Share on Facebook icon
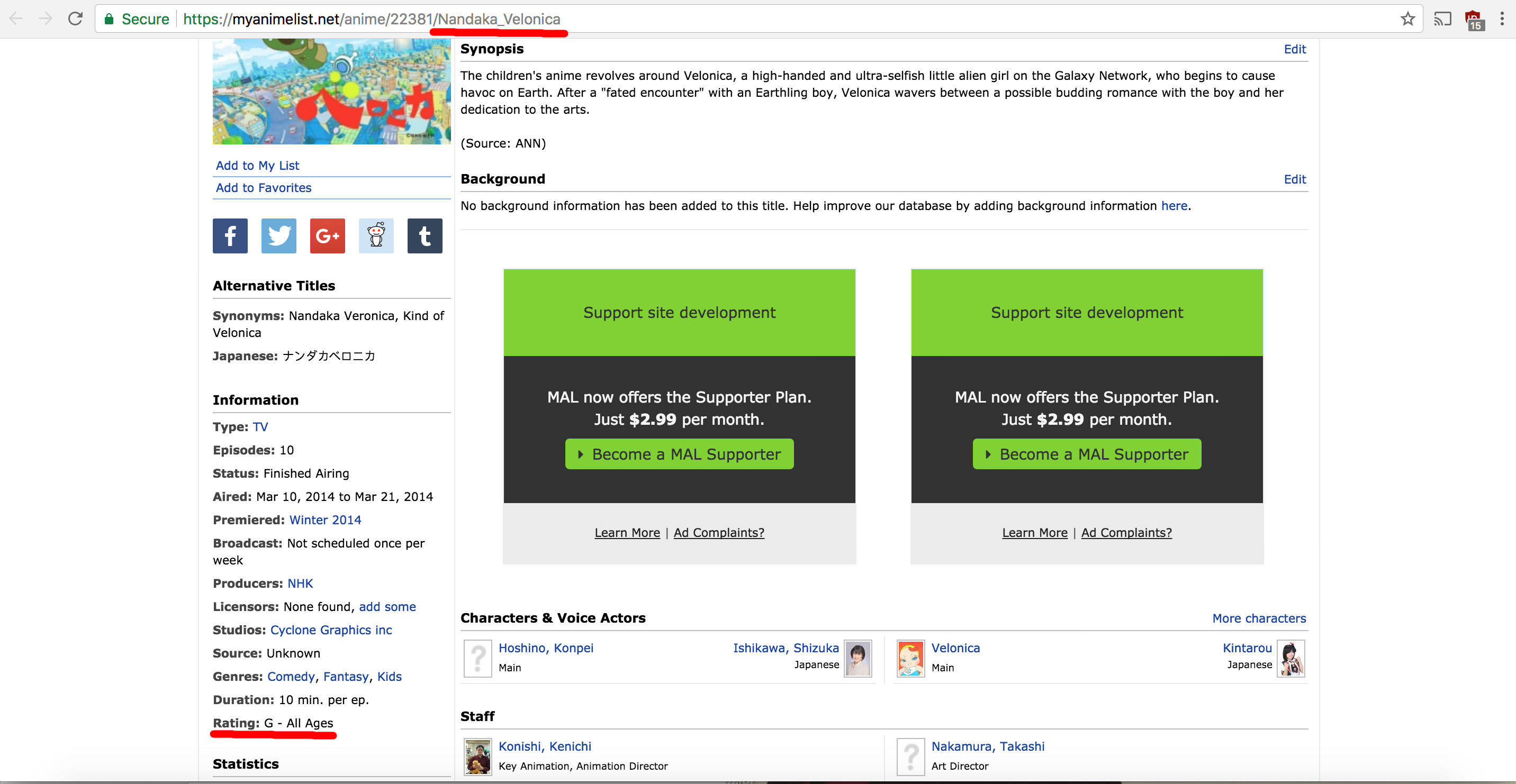Image resolution: width=1516 pixels, height=784 pixels. click(x=230, y=236)
